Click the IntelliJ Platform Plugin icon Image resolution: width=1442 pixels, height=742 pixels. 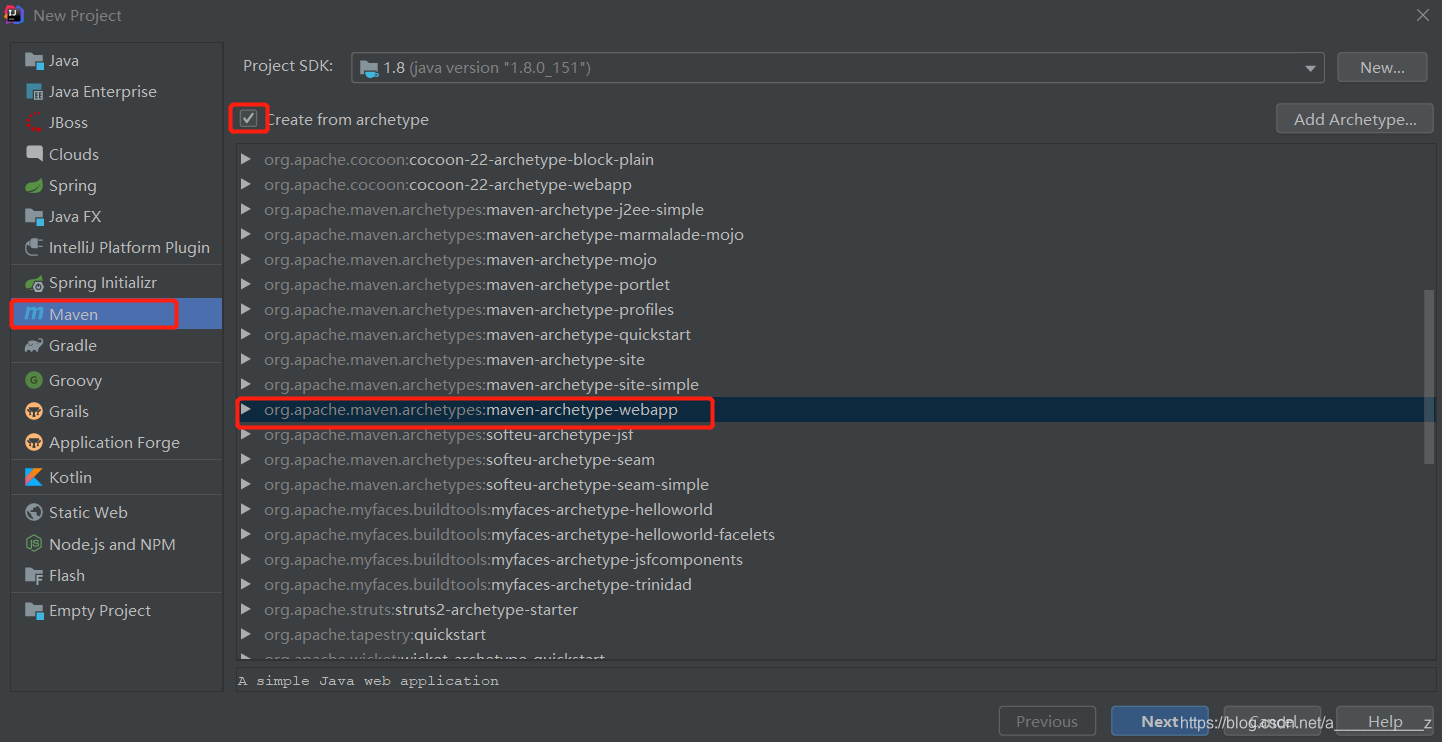click(34, 248)
